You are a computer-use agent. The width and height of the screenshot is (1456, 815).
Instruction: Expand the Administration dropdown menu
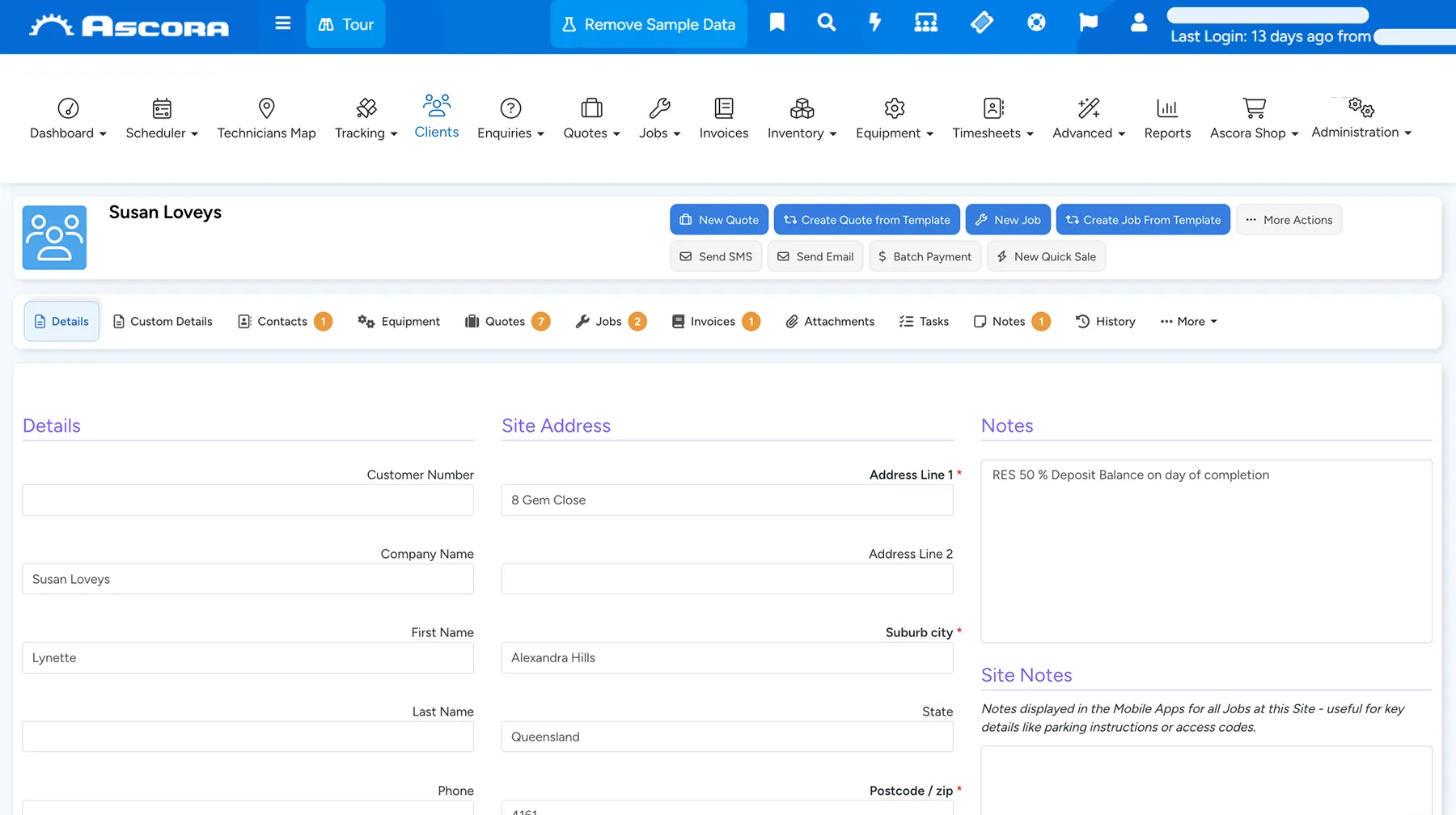coord(1361,118)
